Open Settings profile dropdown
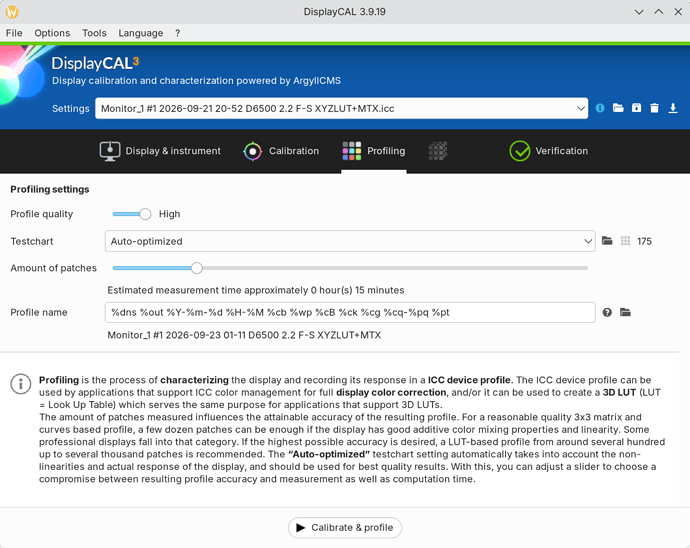Screen dimensions: 690x548 (341, 108)
